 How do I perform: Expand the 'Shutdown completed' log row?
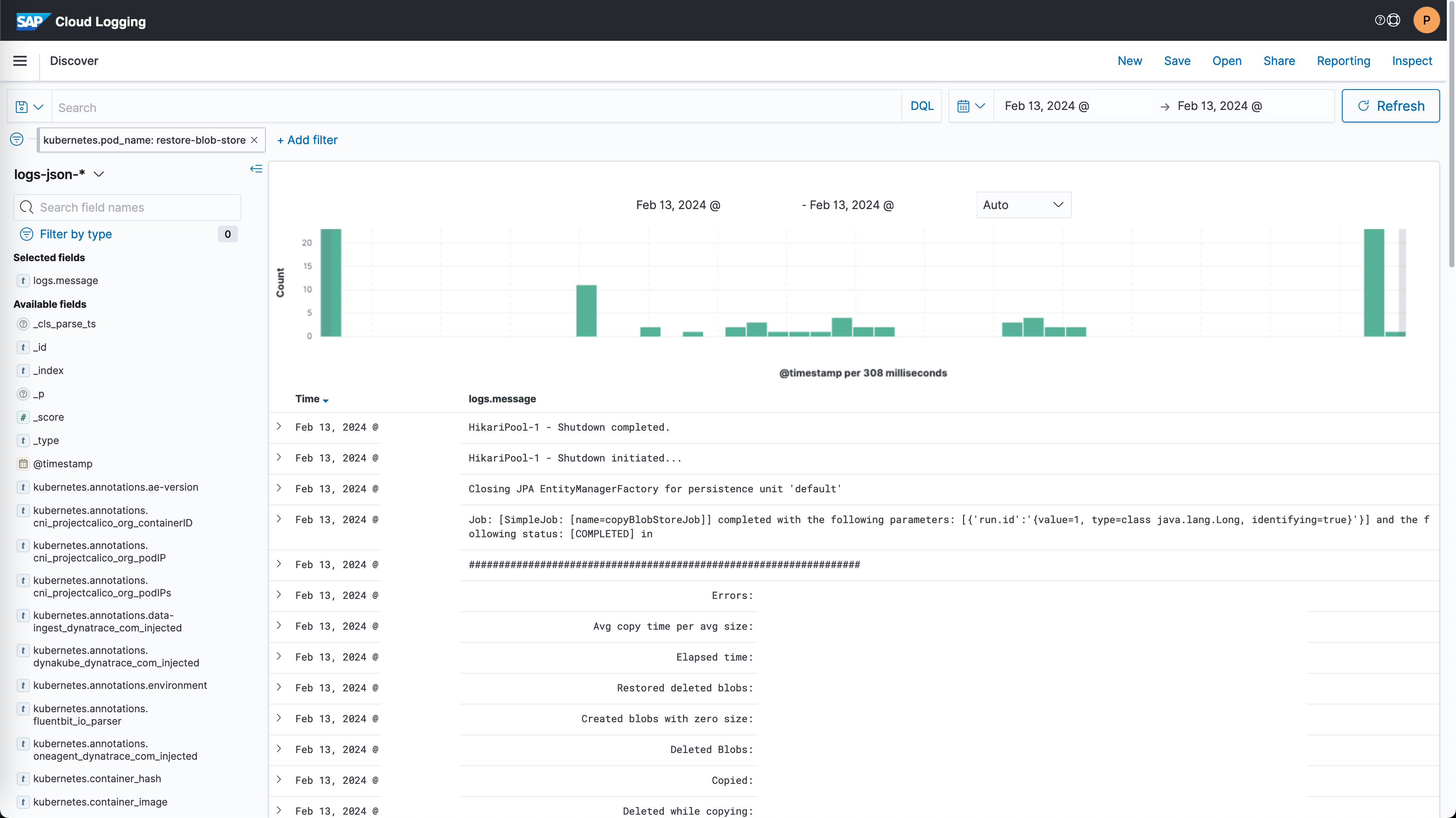tap(279, 426)
